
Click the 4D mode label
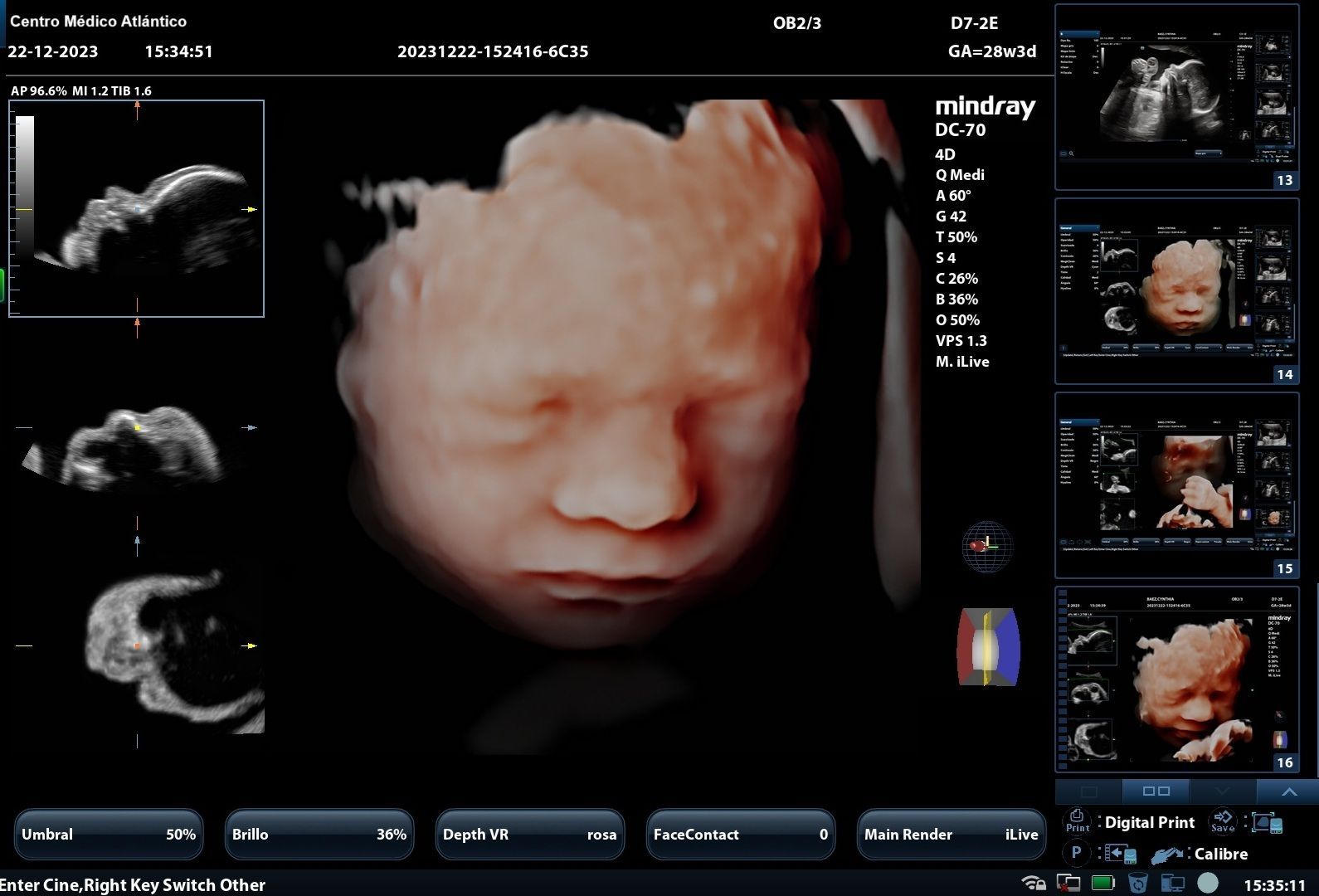945,154
